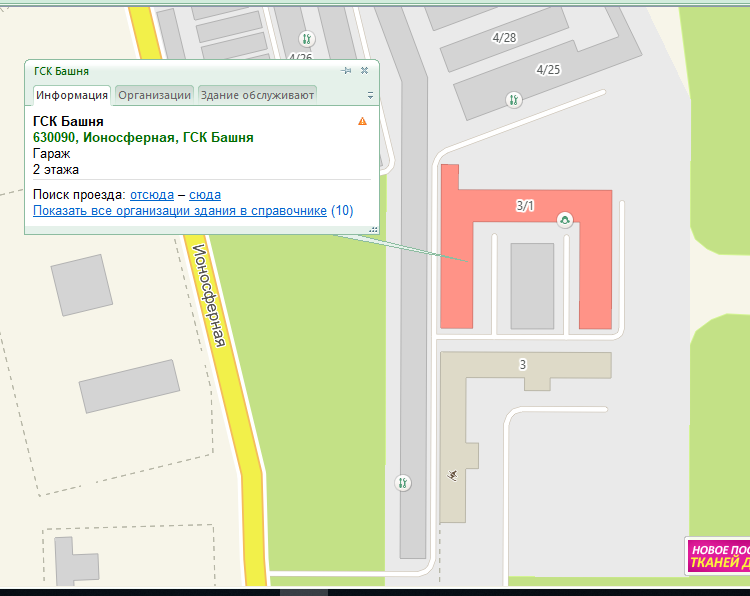Click the pink fabric advertisement banner

[717, 556]
